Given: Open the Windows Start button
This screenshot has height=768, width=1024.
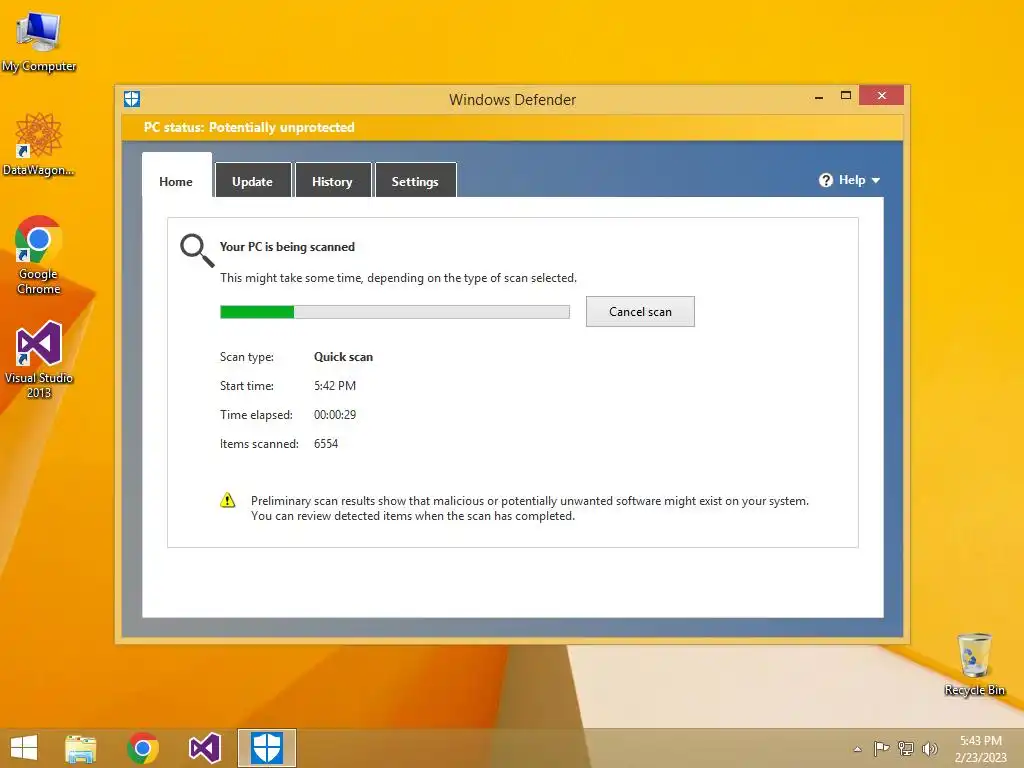Looking at the screenshot, I should pos(24,748).
